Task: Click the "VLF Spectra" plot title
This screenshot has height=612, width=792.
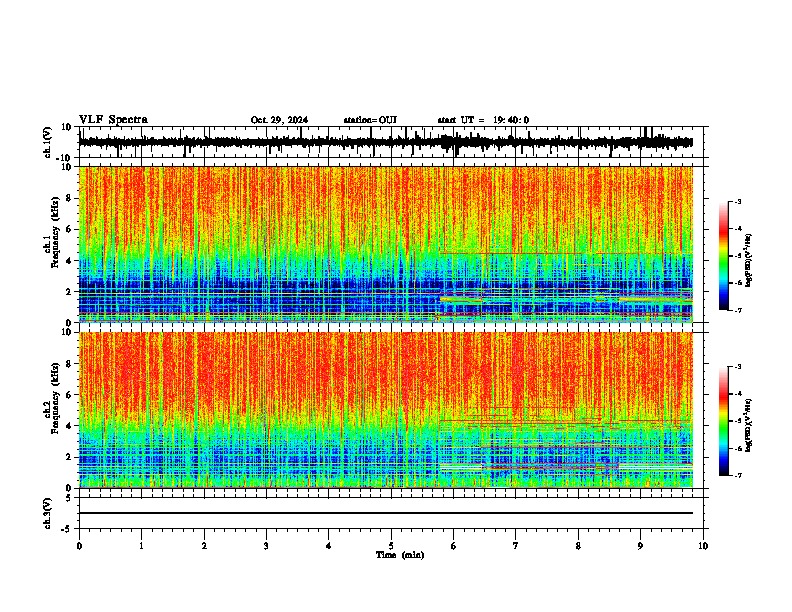Action: pyautogui.click(x=113, y=120)
